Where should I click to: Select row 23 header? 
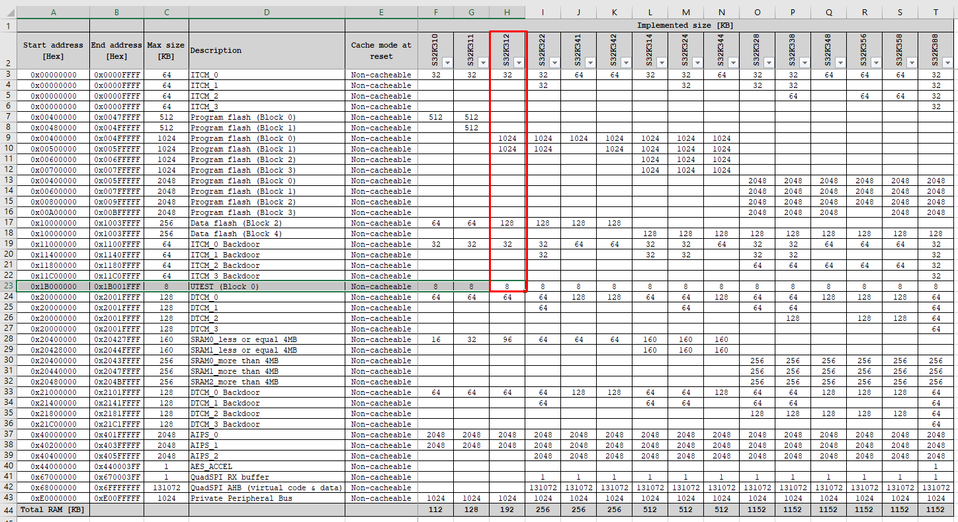click(x=8, y=287)
